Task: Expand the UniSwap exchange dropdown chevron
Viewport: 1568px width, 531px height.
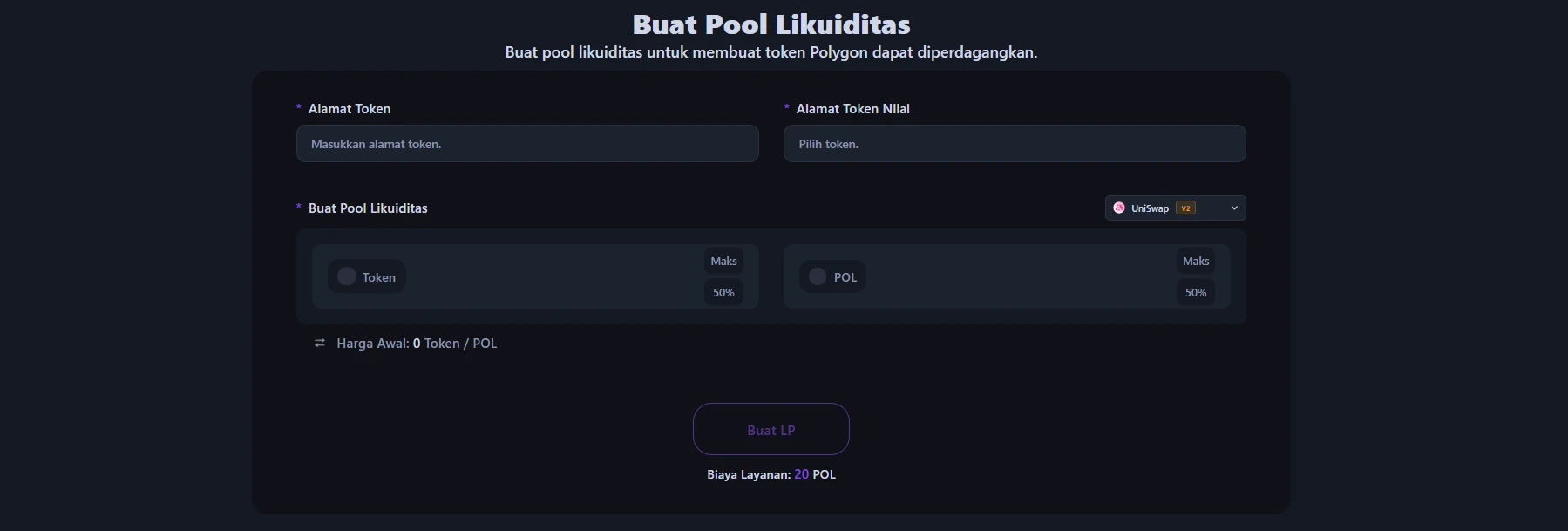Action: point(1234,208)
